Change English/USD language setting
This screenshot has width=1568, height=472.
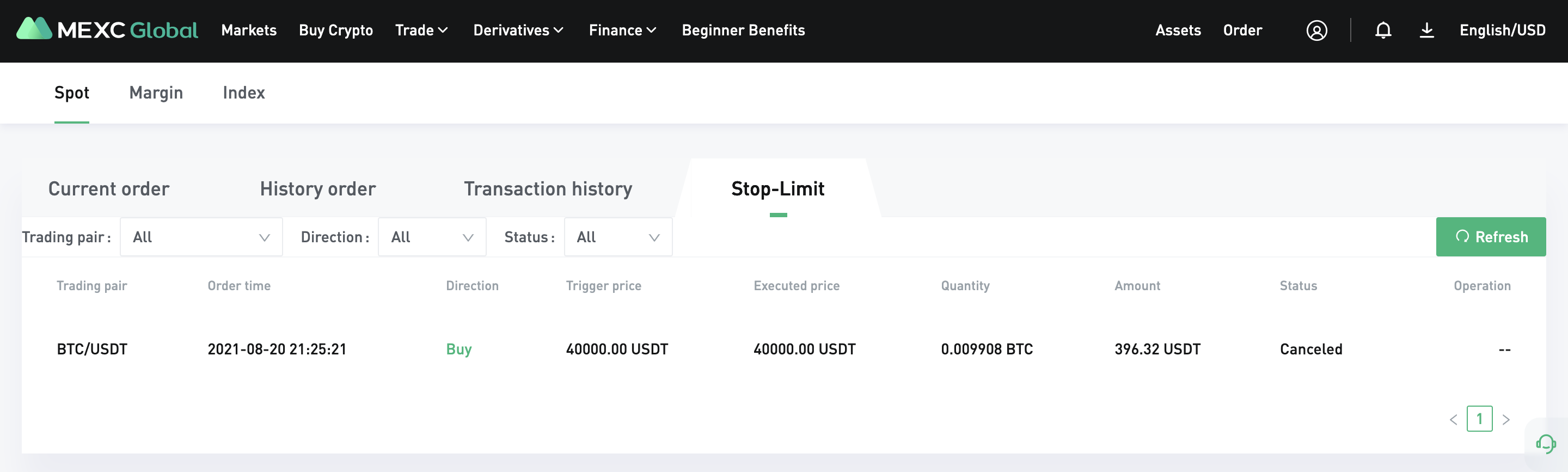click(x=1502, y=30)
